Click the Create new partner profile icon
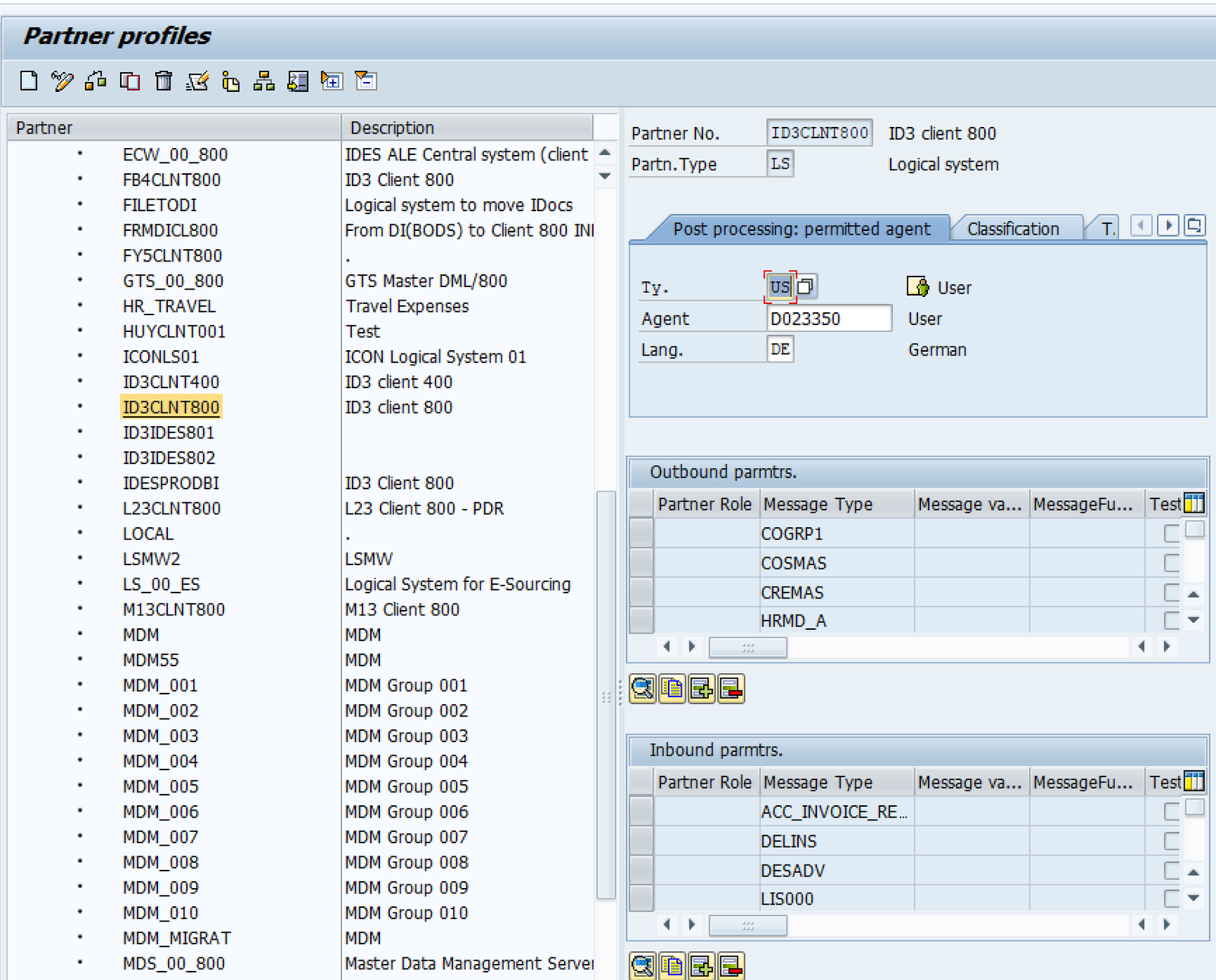 29,81
